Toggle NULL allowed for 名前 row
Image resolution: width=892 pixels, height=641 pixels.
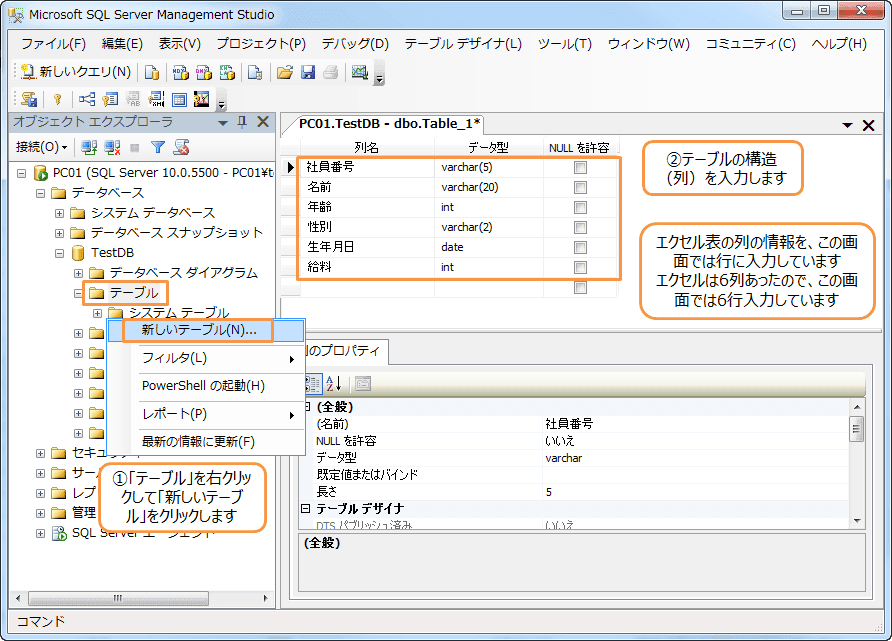[580, 187]
